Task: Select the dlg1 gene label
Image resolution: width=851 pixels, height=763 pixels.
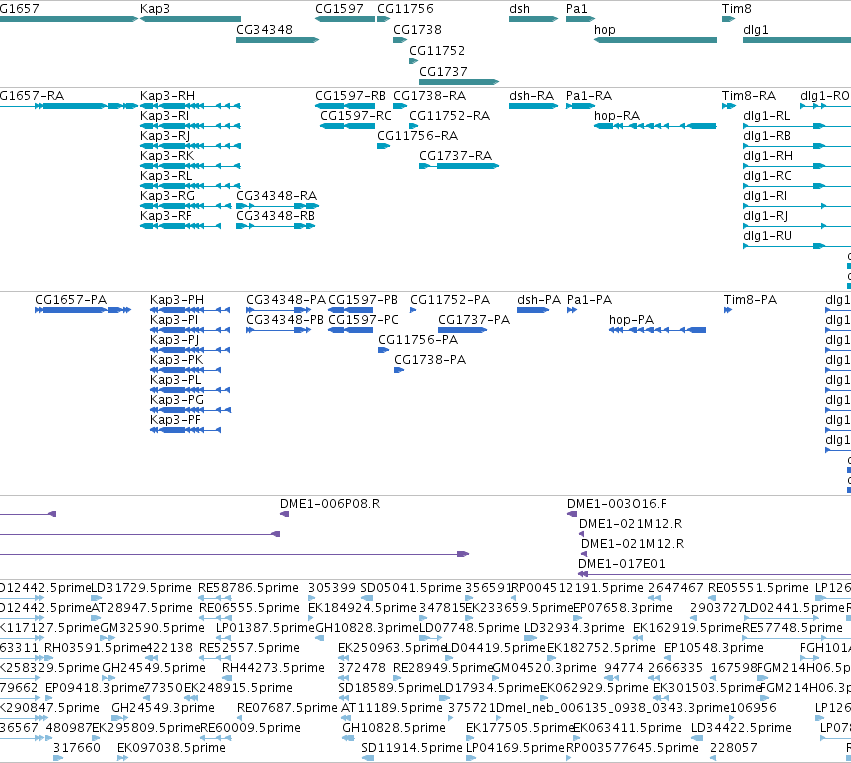Action: click(756, 30)
